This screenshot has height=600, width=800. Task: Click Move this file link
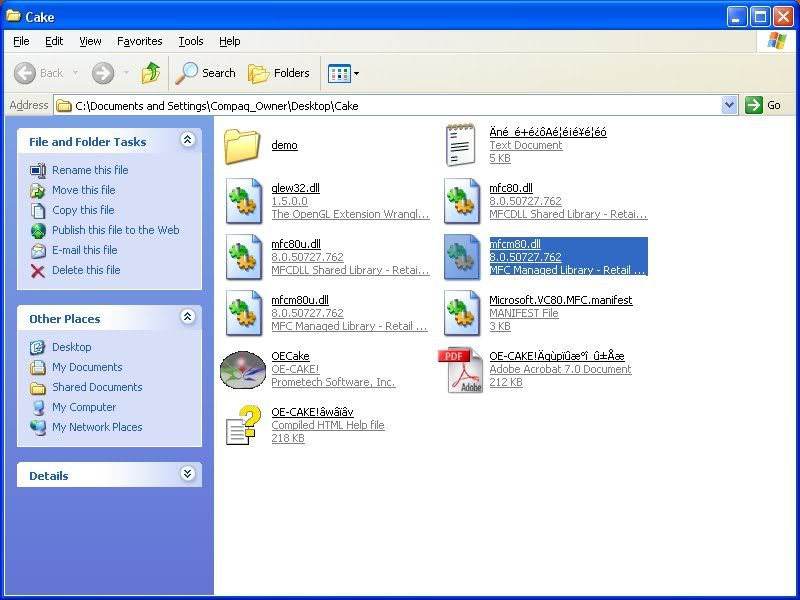[84, 190]
